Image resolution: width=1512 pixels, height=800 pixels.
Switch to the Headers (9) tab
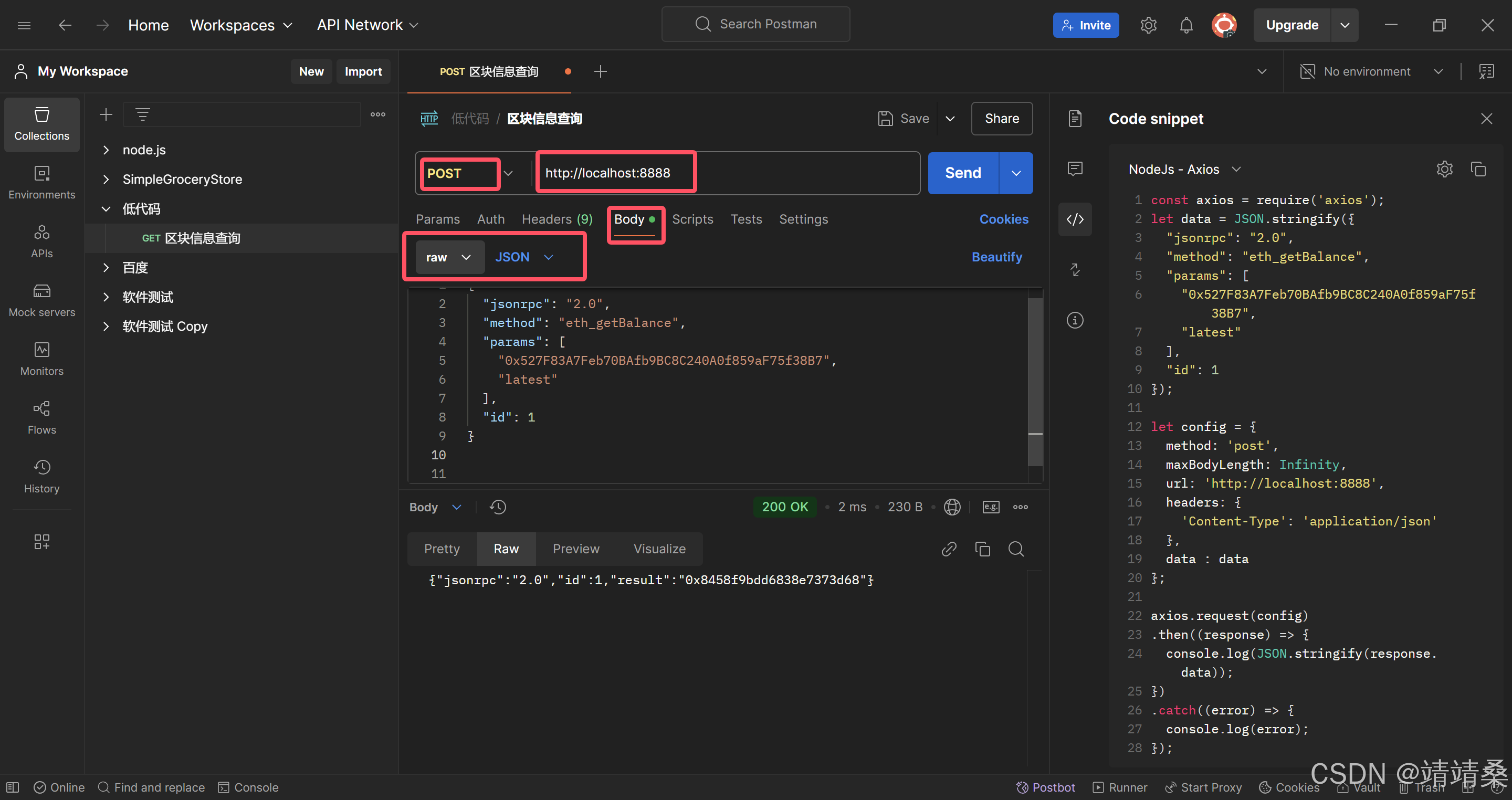click(556, 219)
